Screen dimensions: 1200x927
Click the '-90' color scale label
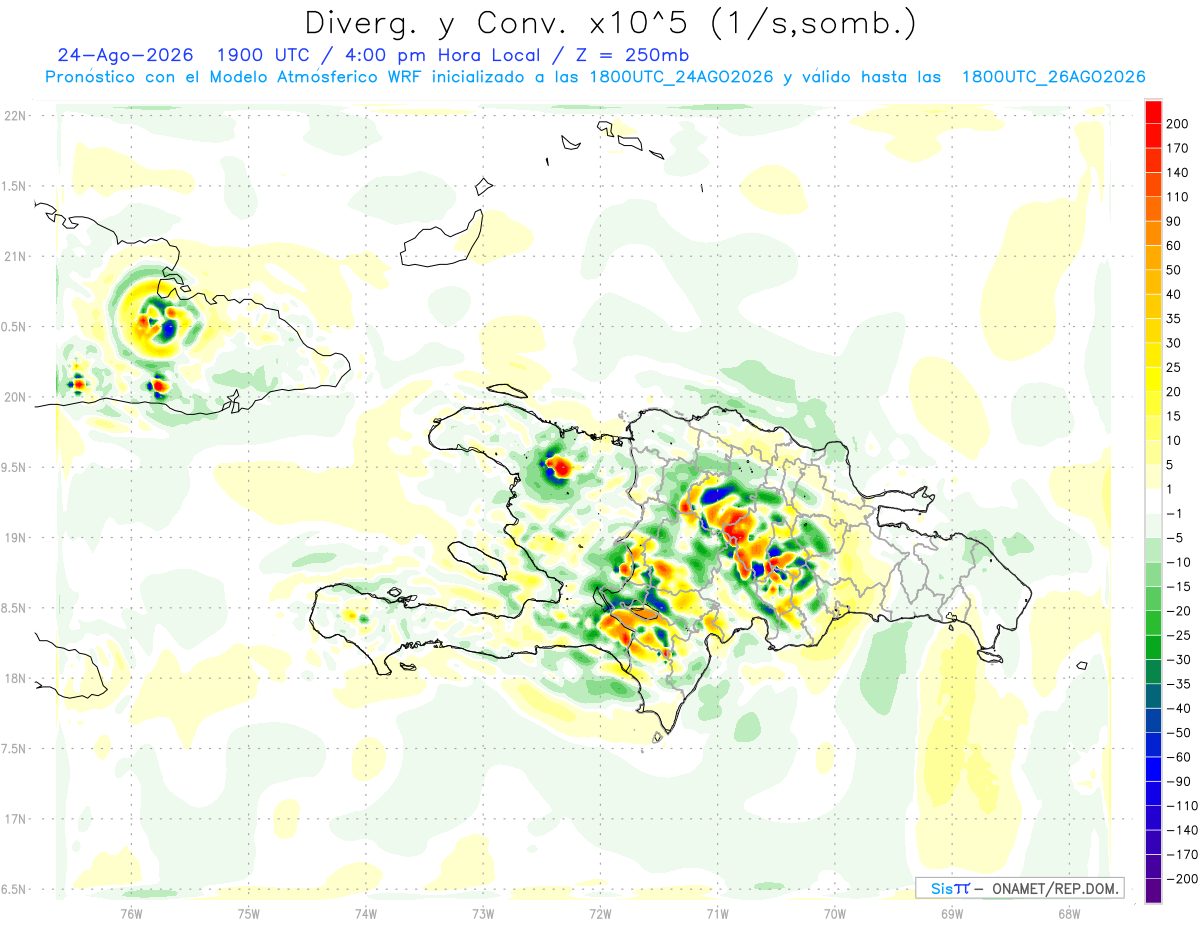1180,782
